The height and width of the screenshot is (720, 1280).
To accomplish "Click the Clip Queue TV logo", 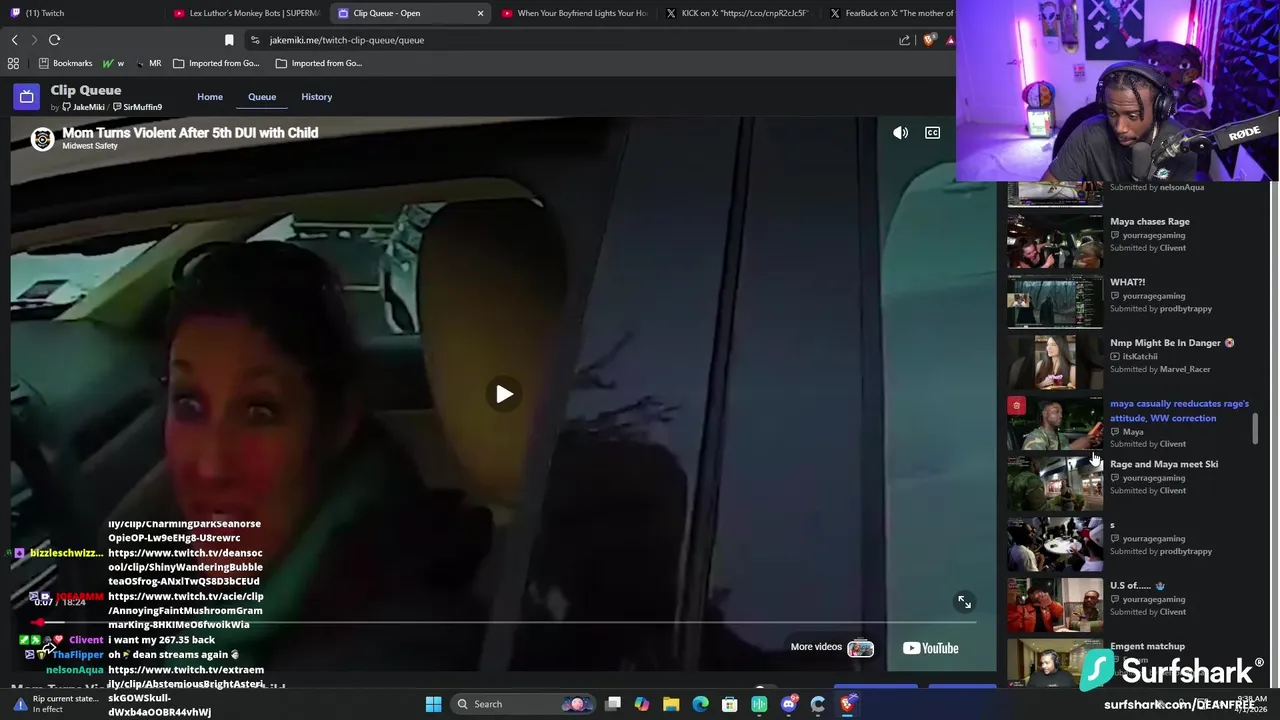I will [27, 97].
